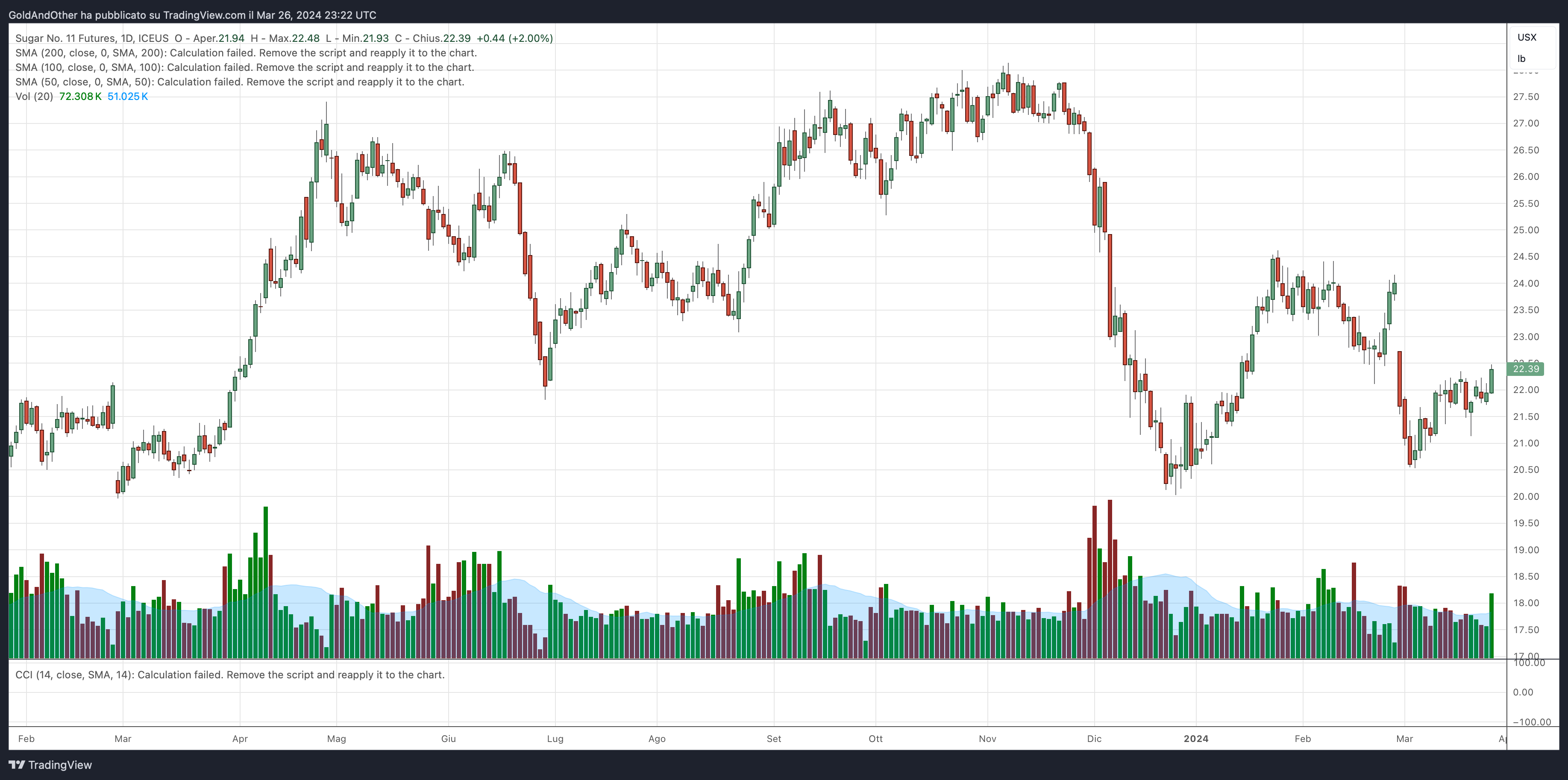Image resolution: width=1568 pixels, height=780 pixels.
Task: Select the SMA 200 indicator legend line
Action: click(x=246, y=53)
